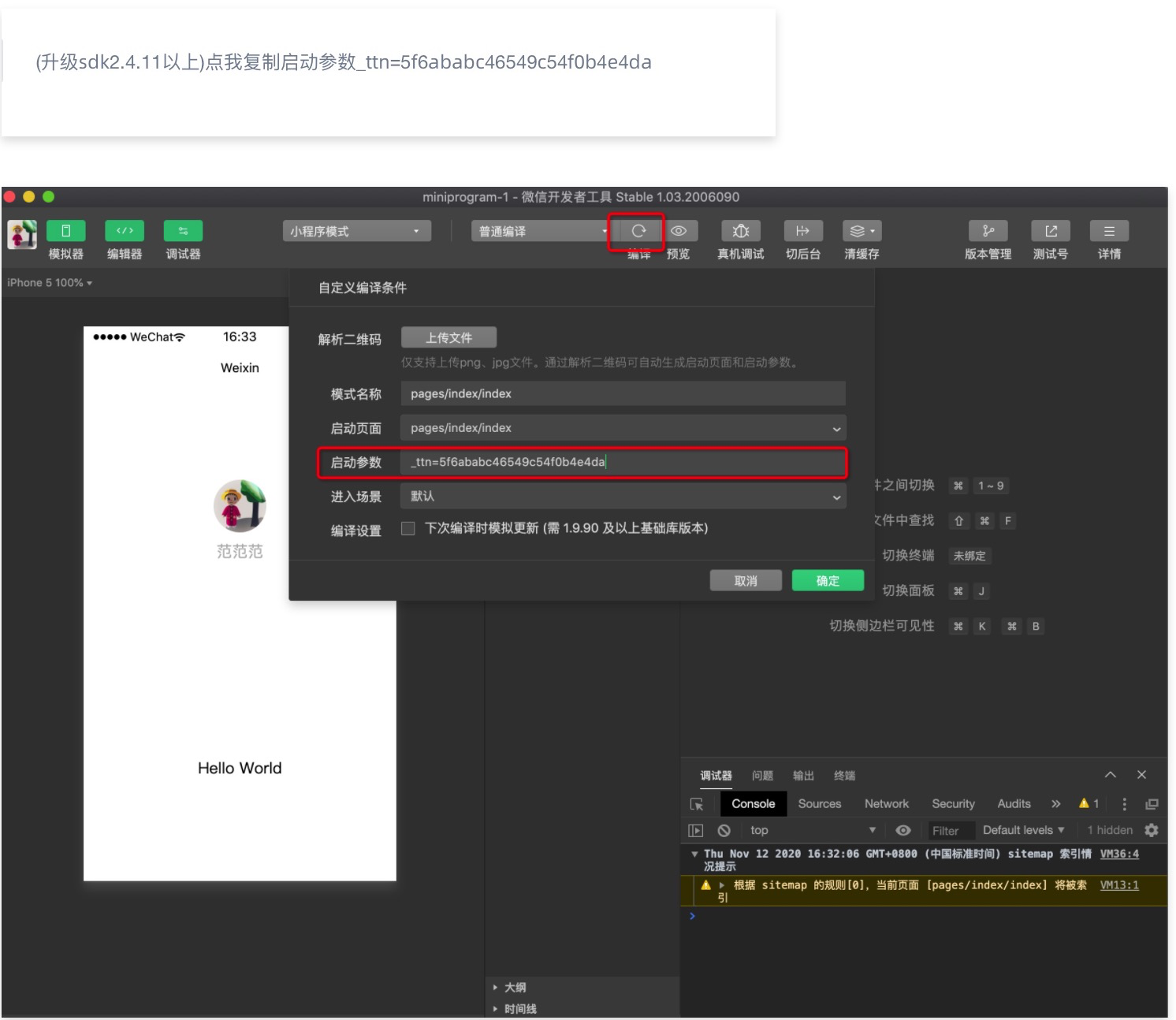Switch to the Audits tab
The height and width of the screenshot is (1020, 1176).
(x=1014, y=804)
